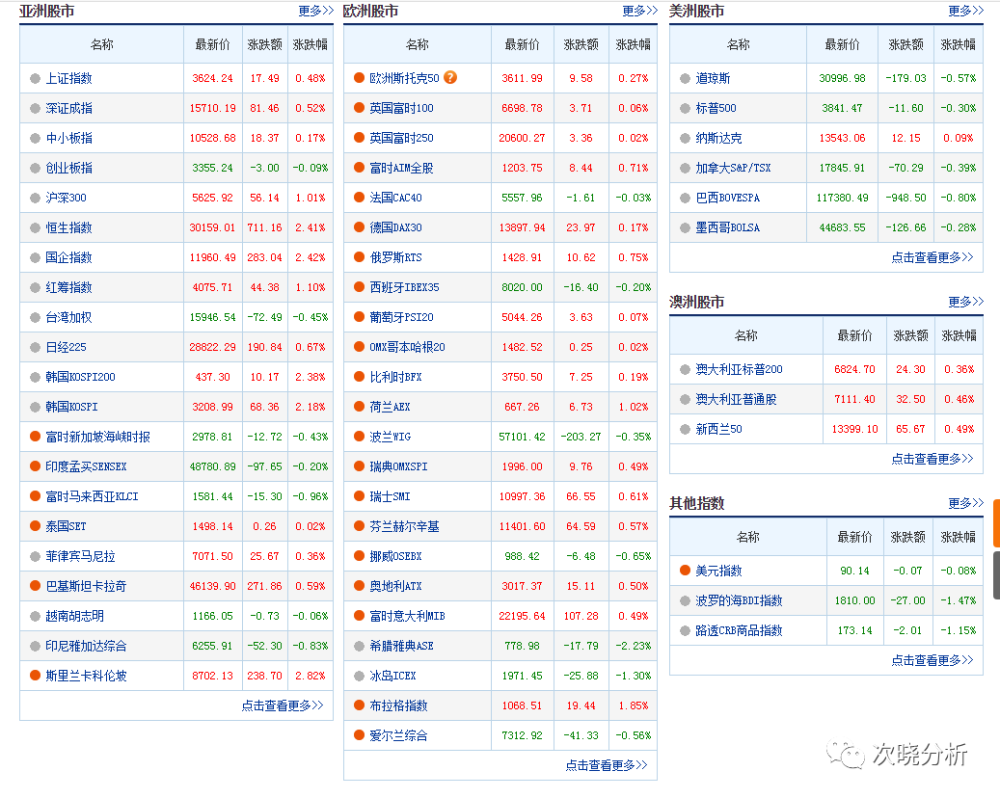Click the orange dot beside 印度孟买SENSEX
This screenshot has height=798, width=1000.
[35, 466]
